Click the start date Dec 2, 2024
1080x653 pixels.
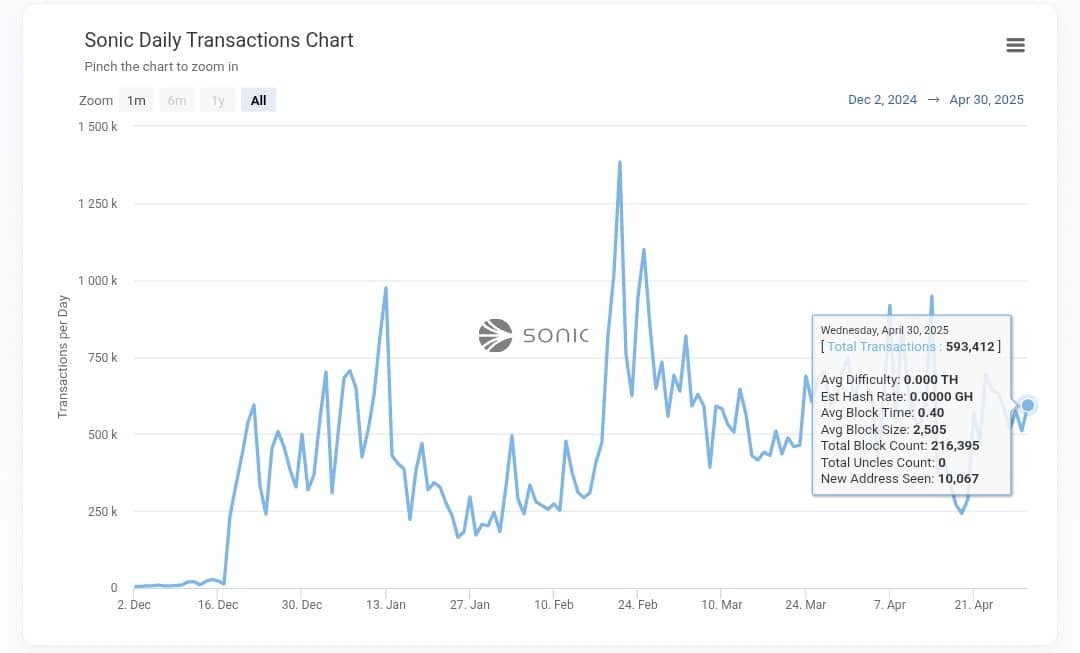pyautogui.click(x=882, y=99)
